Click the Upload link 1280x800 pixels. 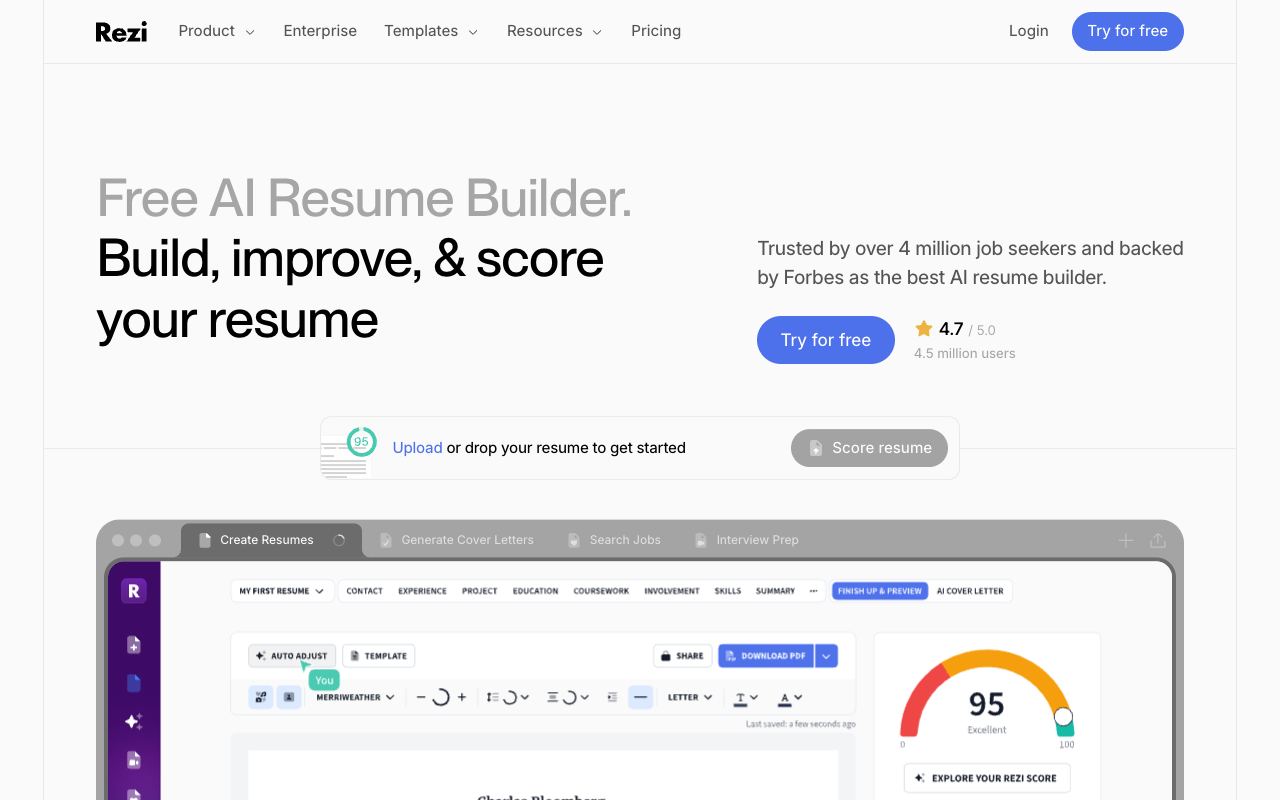tap(417, 448)
